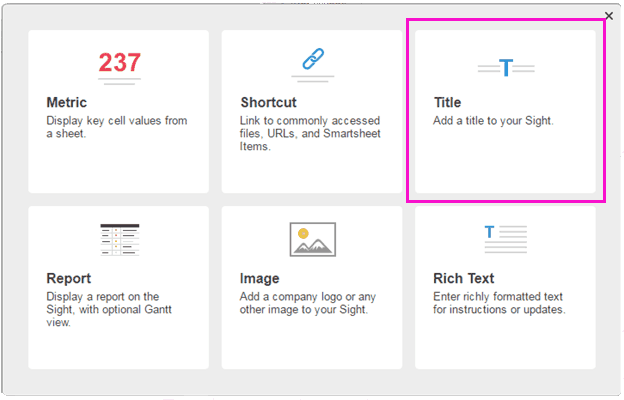Click the Rich Text lines icon
The height and width of the screenshot is (400, 624).
coord(506,237)
